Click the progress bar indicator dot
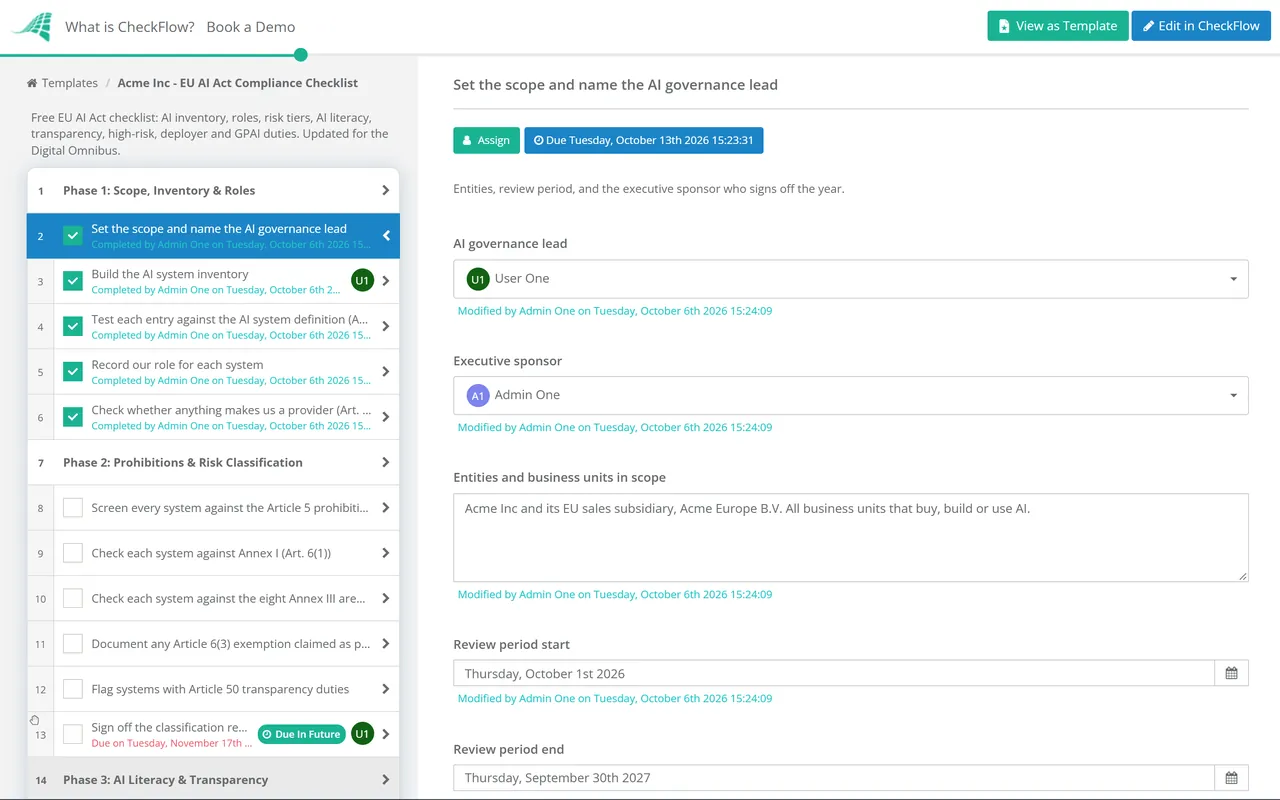 (301, 55)
